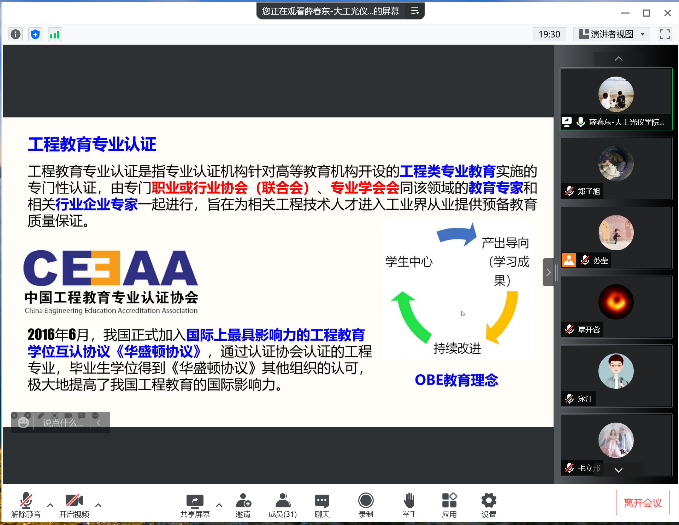Click muted mic icon on black hole tile
This screenshot has height=525, width=679.
pyautogui.click(x=569, y=329)
